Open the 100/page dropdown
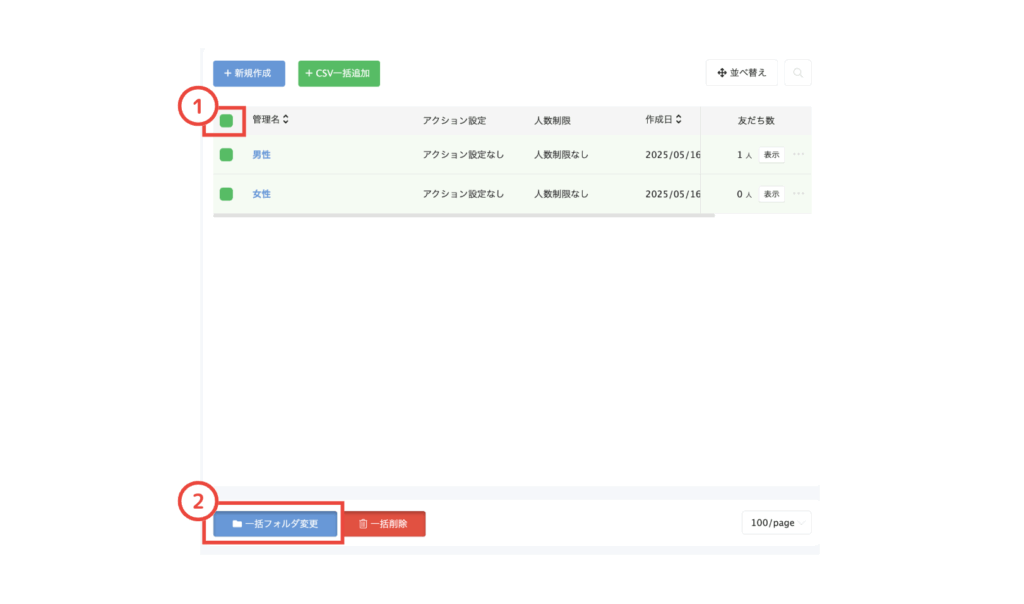This screenshot has width=1024, height=604. (x=776, y=523)
